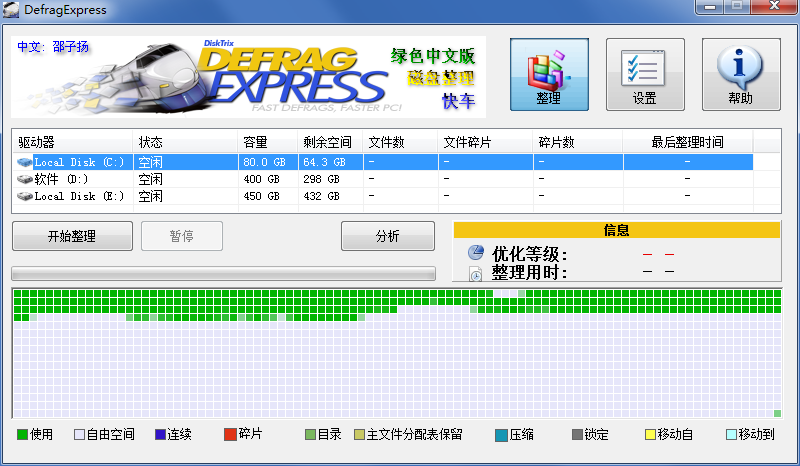This screenshot has width=800, height=466.
Task: Click the 使用 legend label
Action: pyautogui.click(x=41, y=434)
